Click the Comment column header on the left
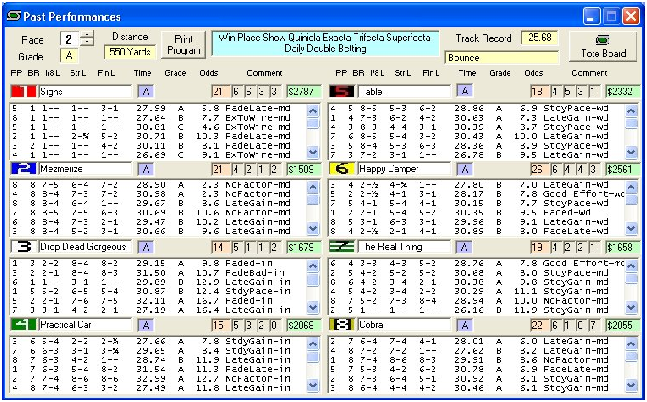This screenshot has height=402, width=647. tap(264, 73)
